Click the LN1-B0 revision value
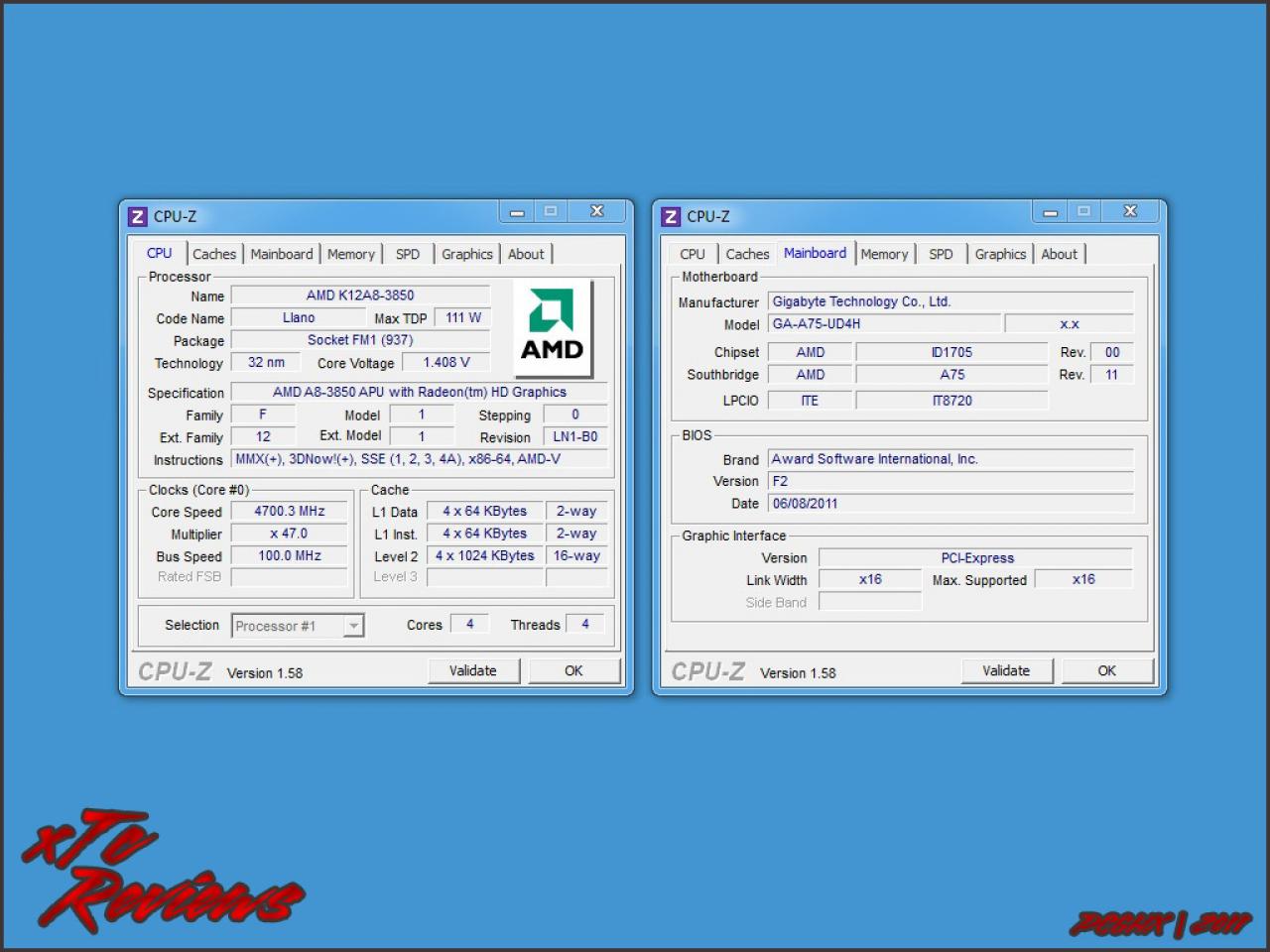Image resolution: width=1270 pixels, height=952 pixels. [575, 437]
